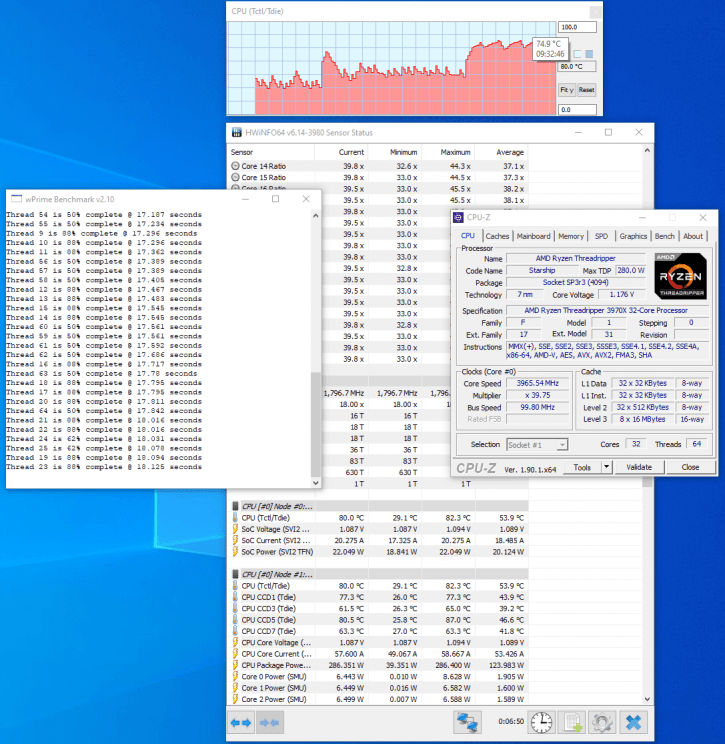Click the Fit y button on the graph
The height and width of the screenshot is (744, 725).
566,89
